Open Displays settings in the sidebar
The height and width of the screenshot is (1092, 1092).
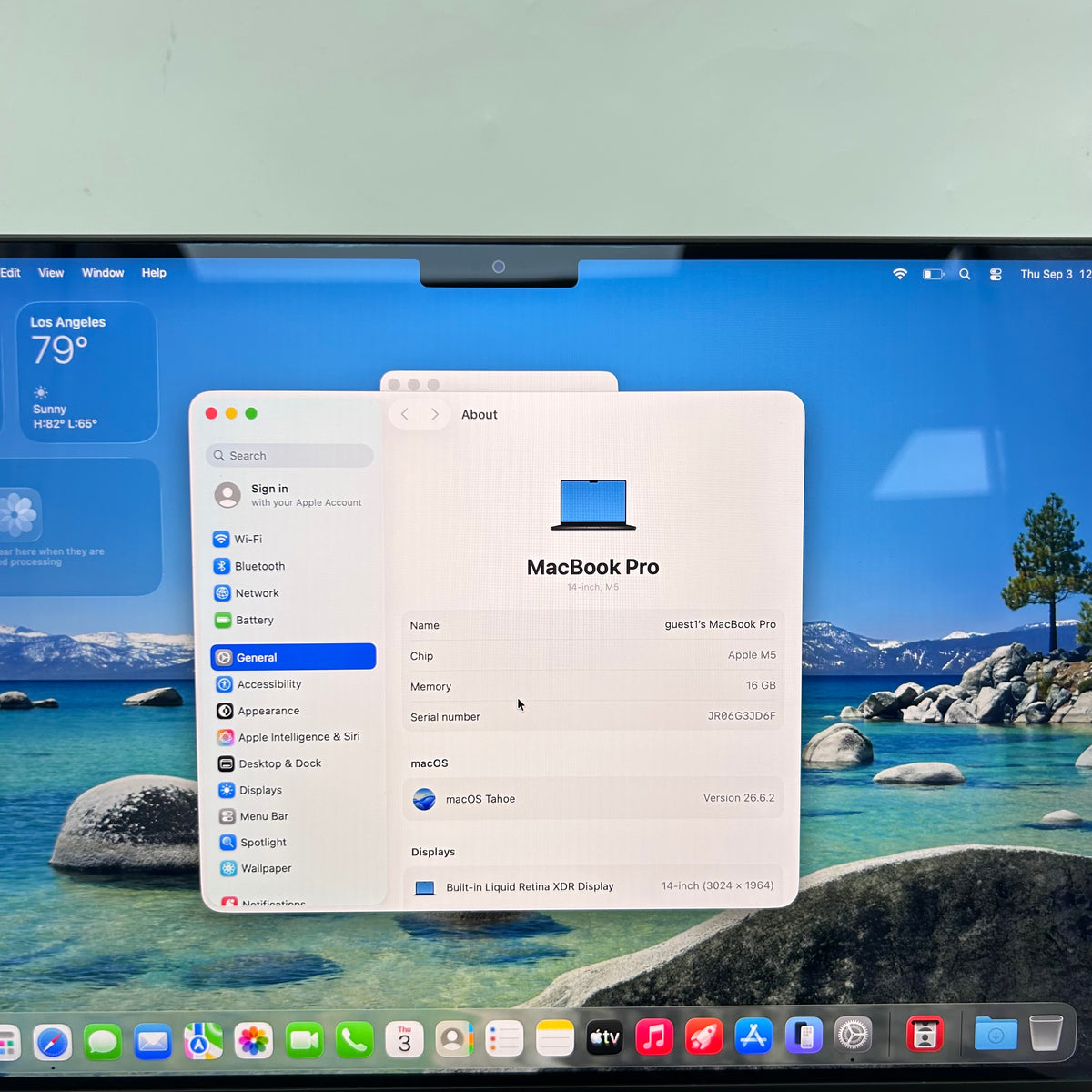(x=293, y=790)
